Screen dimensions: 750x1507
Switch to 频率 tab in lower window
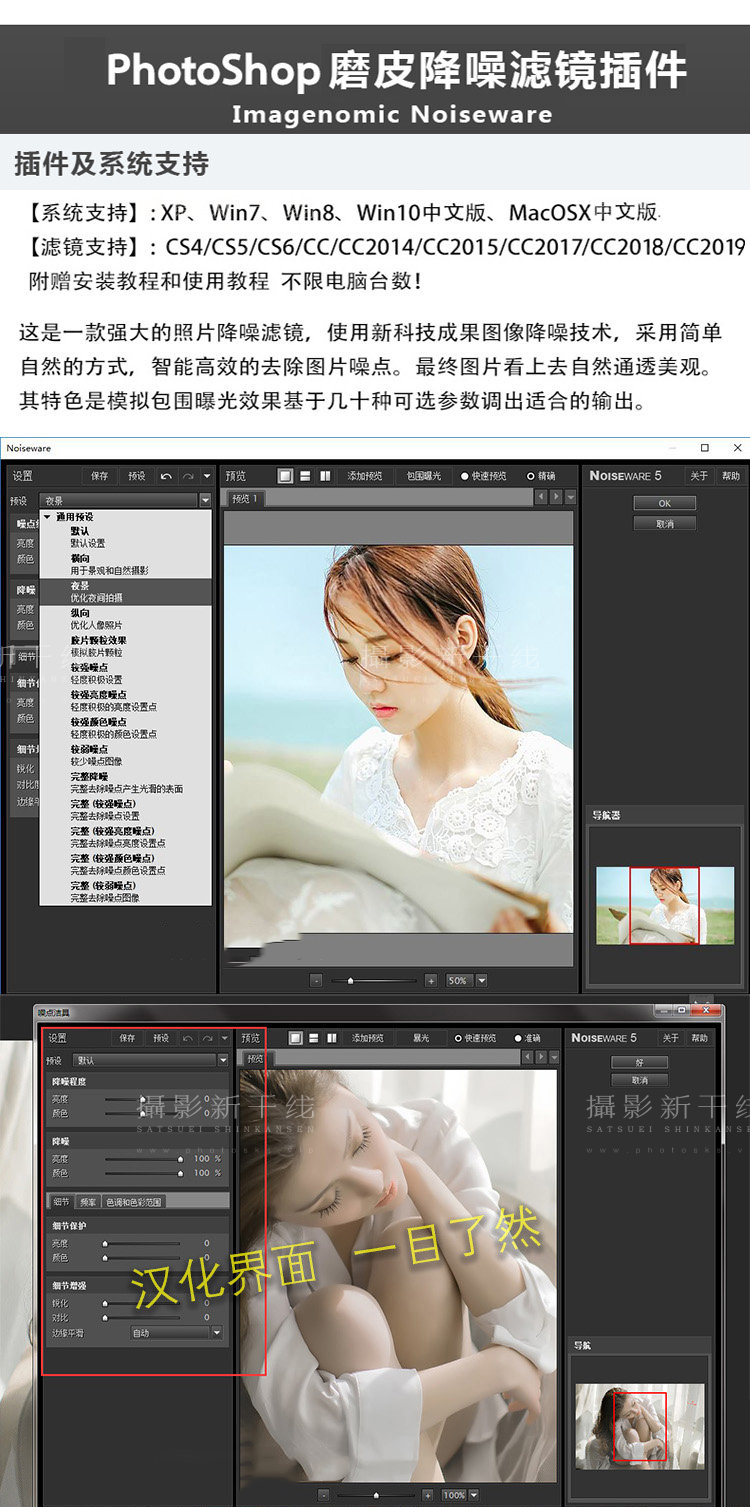88,1201
